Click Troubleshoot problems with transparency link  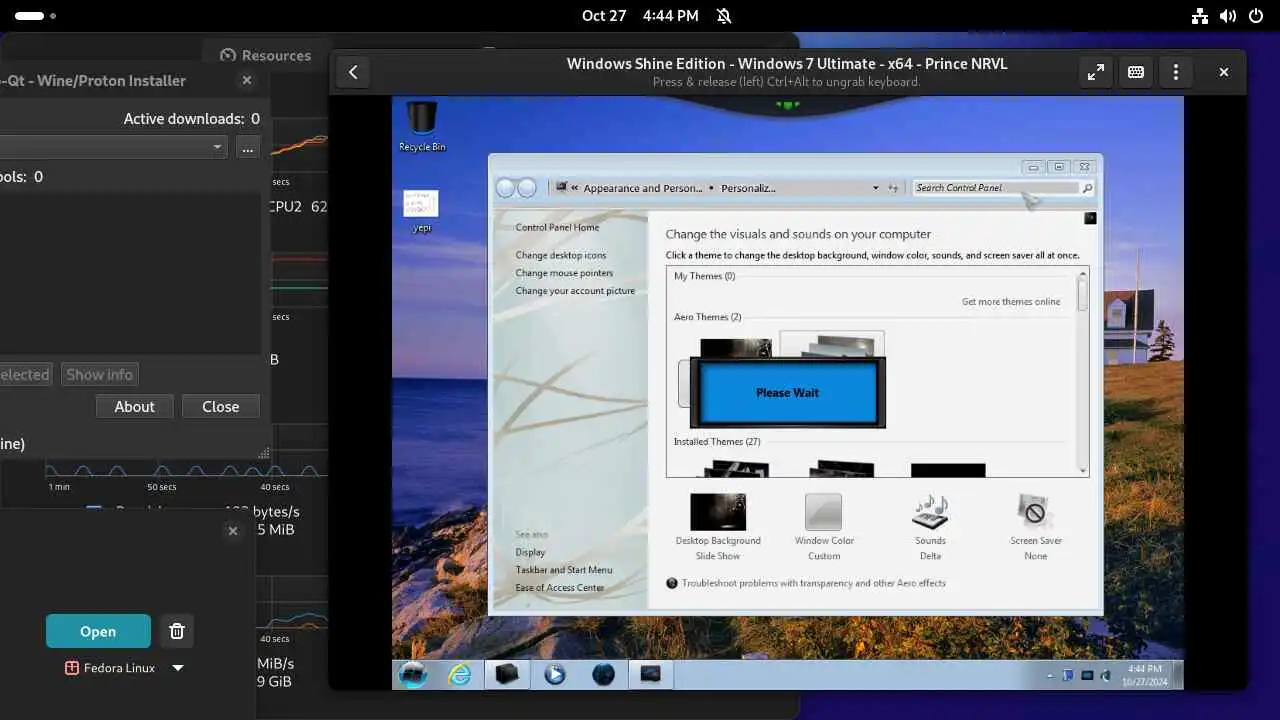coord(813,583)
